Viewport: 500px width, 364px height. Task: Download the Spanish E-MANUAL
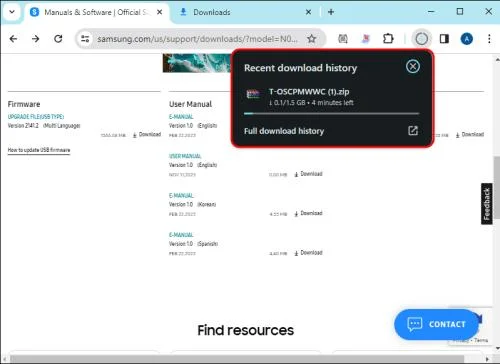[308, 253]
